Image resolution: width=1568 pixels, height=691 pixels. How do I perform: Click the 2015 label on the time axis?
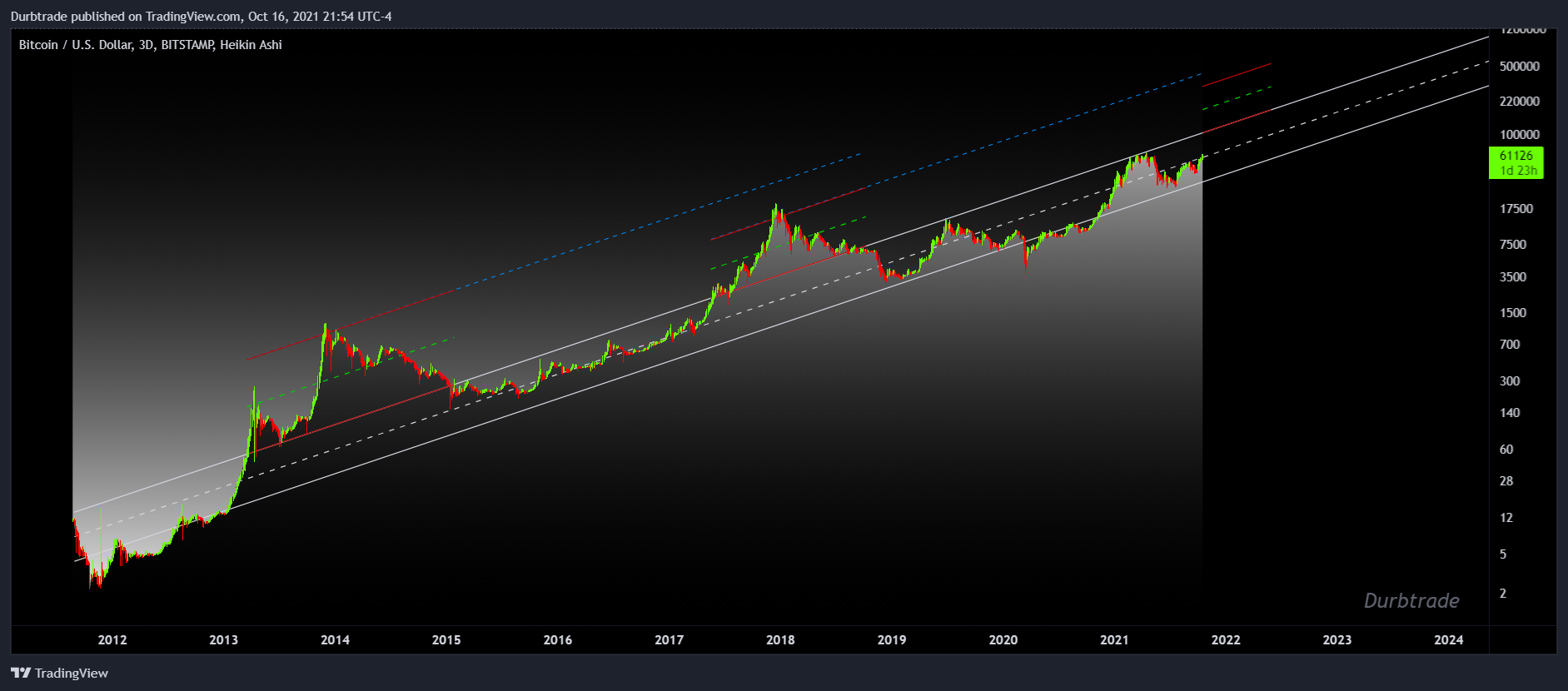446,640
